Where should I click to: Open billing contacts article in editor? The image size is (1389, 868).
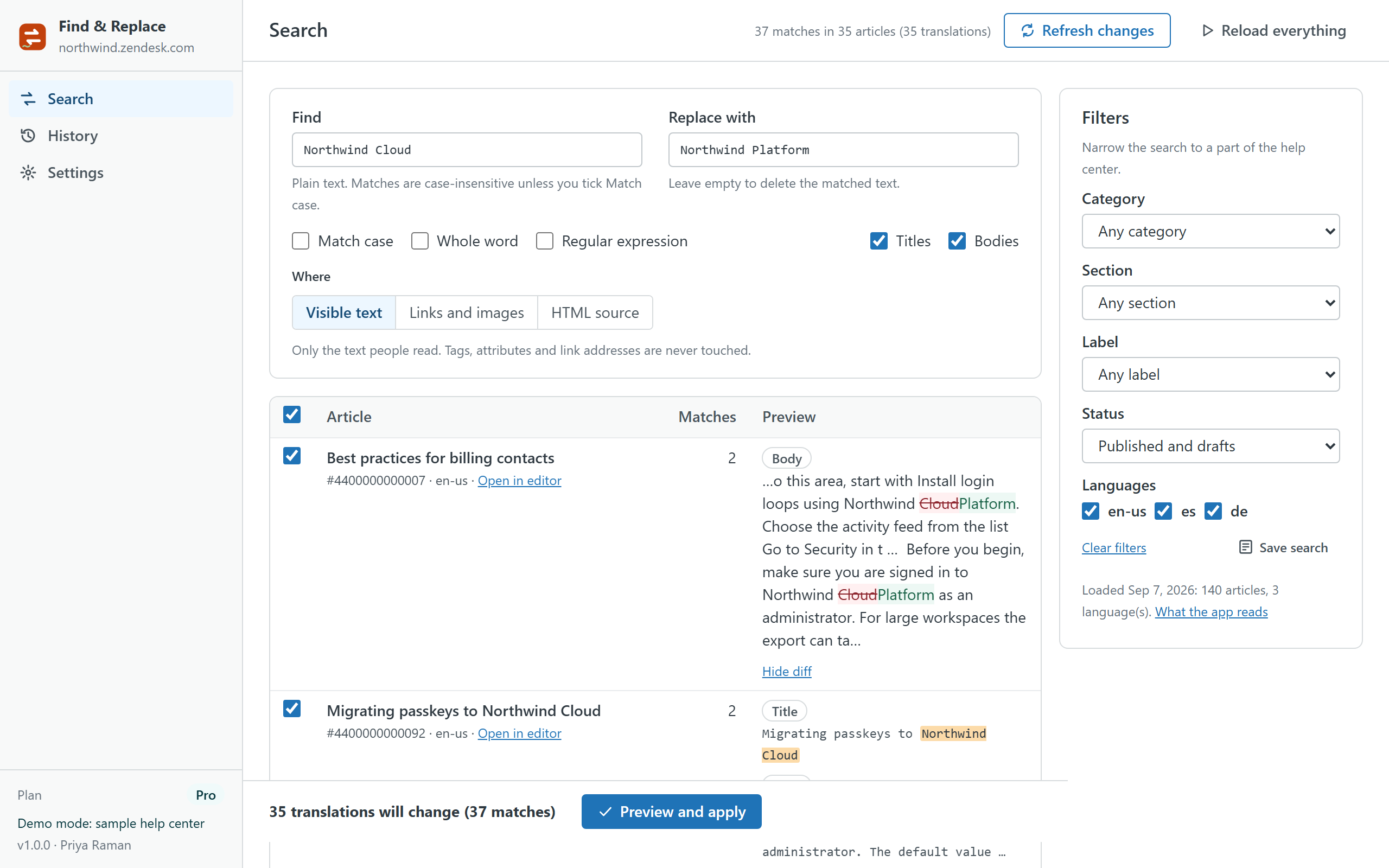click(x=519, y=481)
